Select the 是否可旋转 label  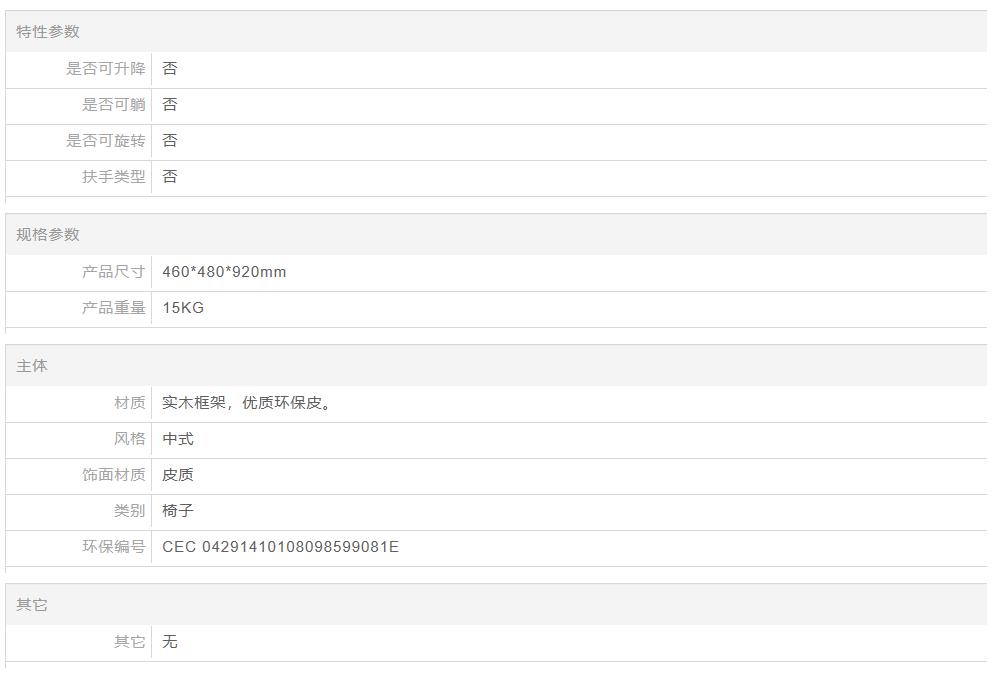[105, 141]
